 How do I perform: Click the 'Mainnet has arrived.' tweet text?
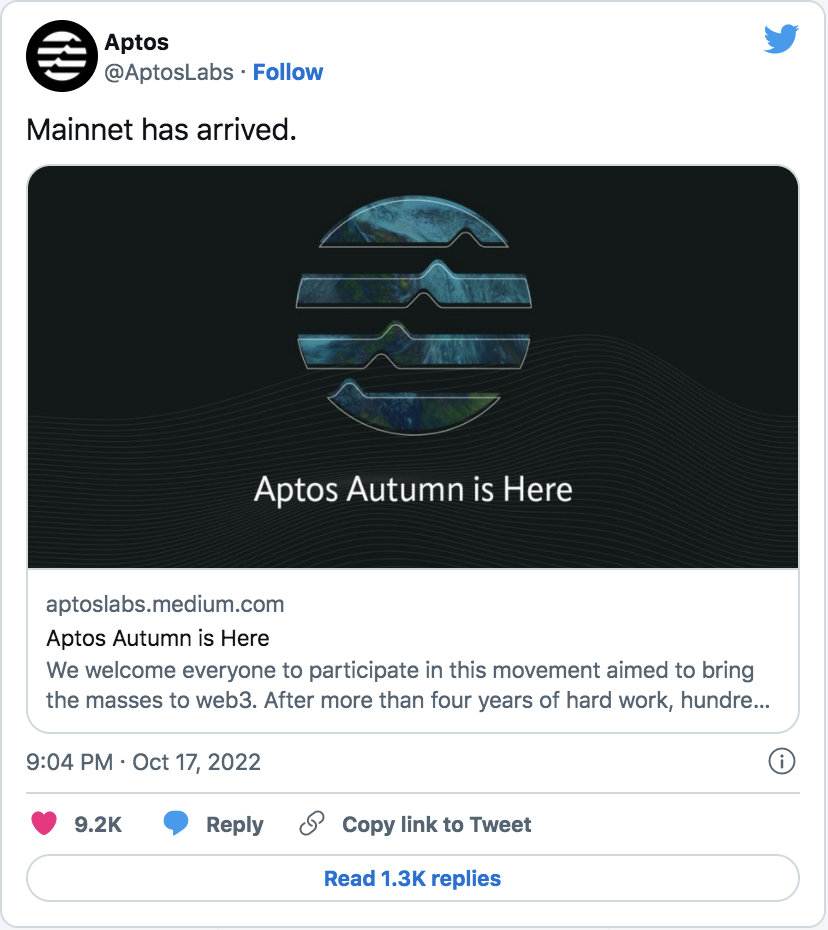161,130
